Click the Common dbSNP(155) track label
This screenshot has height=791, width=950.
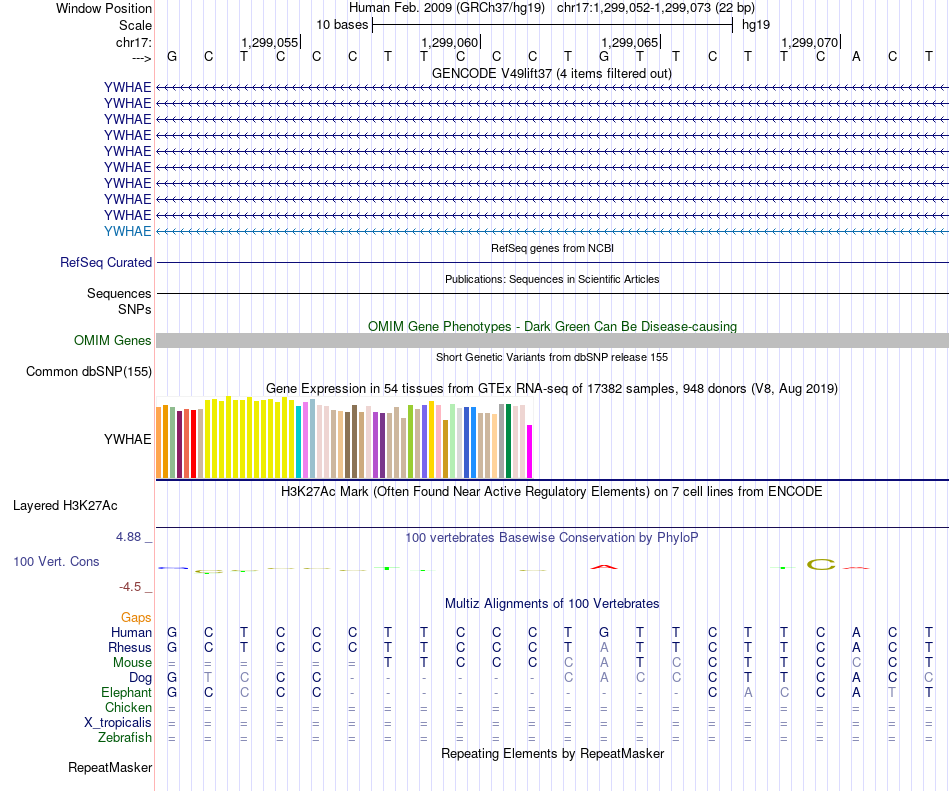pyautogui.click(x=89, y=371)
